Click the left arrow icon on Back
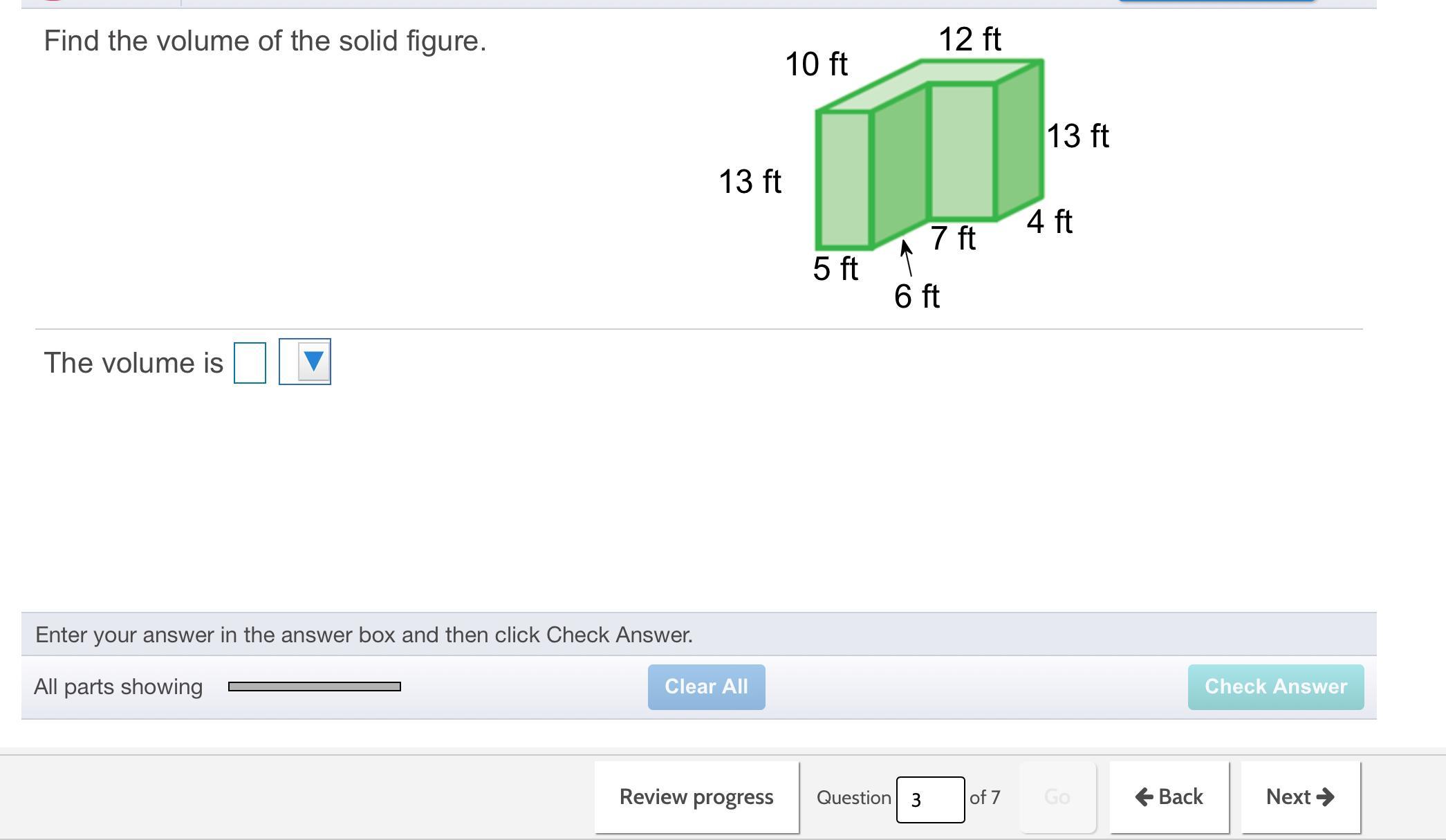1446x840 pixels. pyautogui.click(x=1144, y=797)
